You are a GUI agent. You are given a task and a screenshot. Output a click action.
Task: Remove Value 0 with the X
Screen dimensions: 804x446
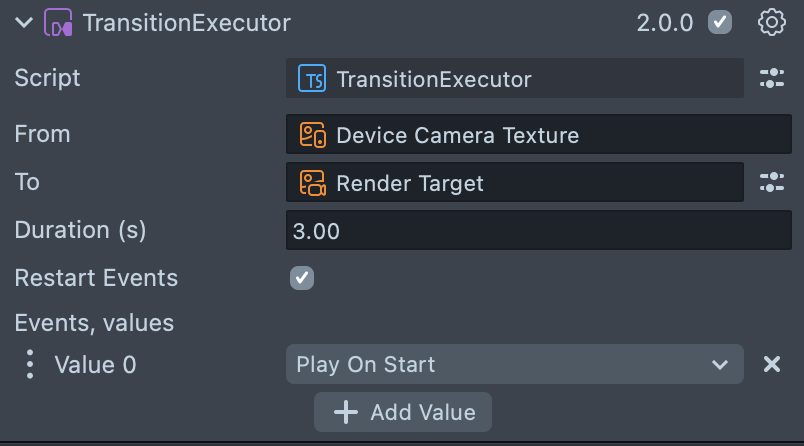[x=772, y=365]
